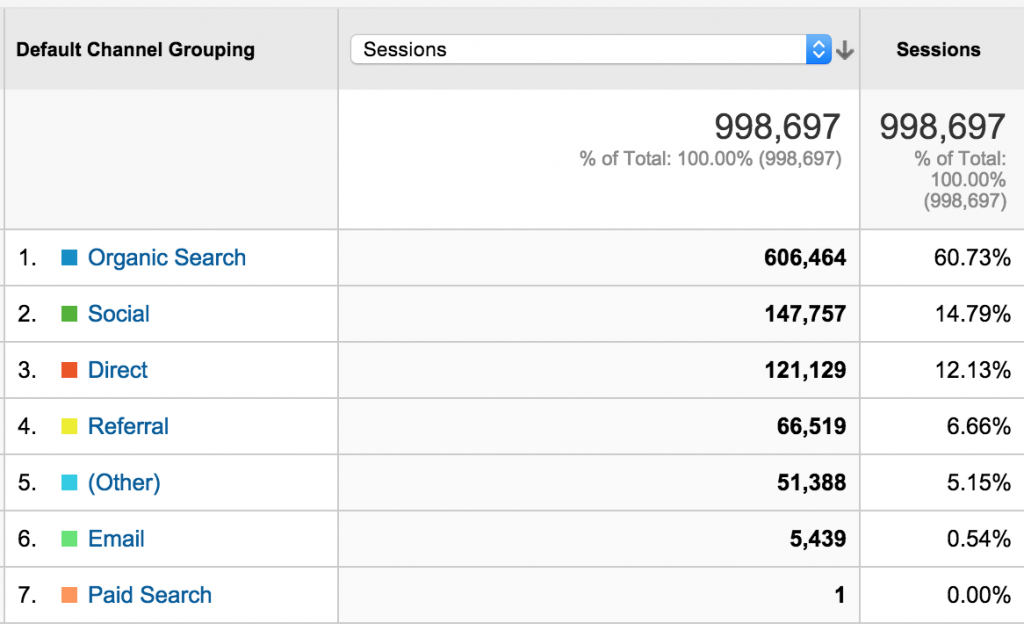Open the Paid Search channel report
The image size is (1024, 638).
click(149, 595)
